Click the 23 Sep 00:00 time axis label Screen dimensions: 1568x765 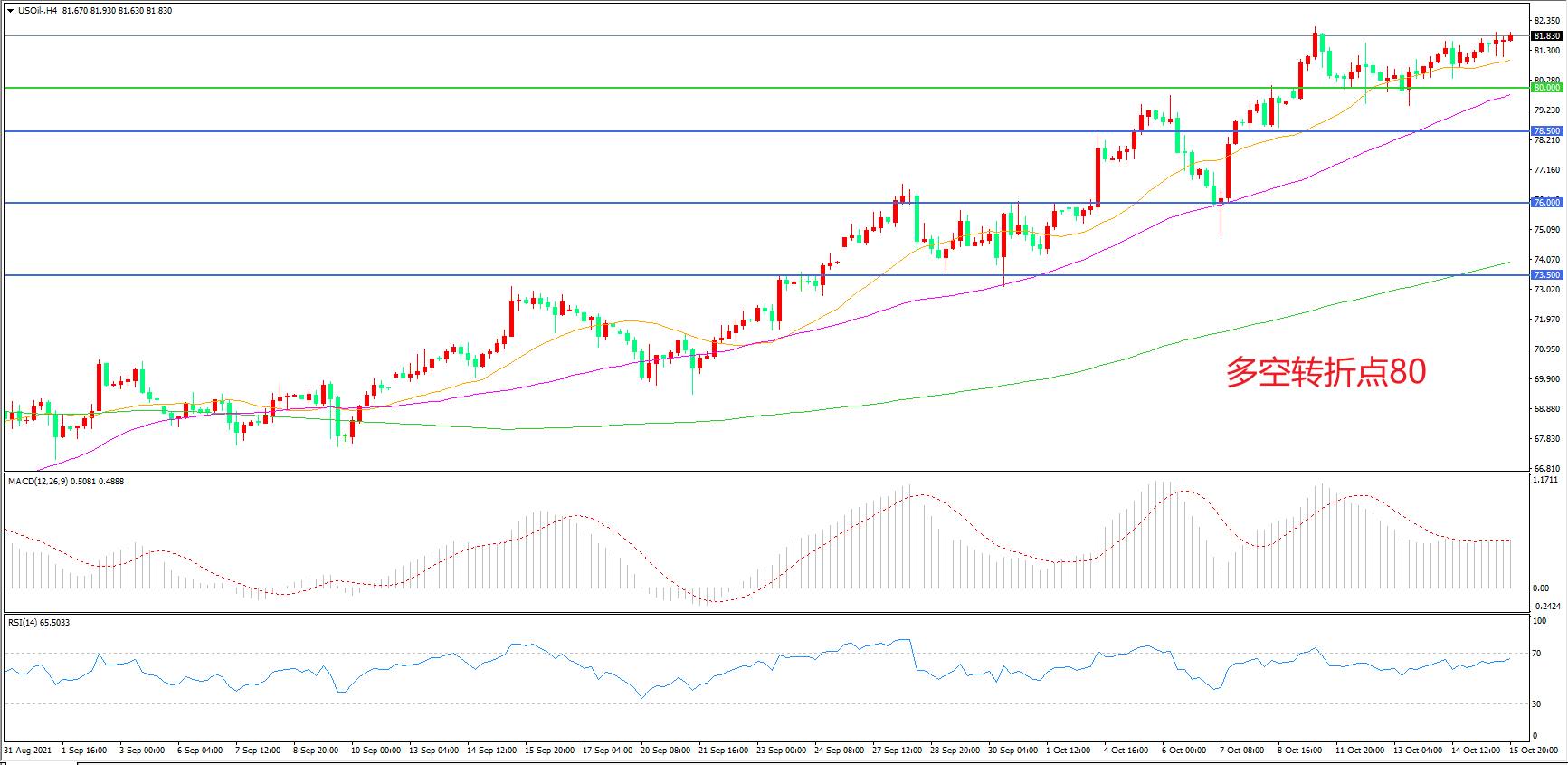[x=781, y=751]
